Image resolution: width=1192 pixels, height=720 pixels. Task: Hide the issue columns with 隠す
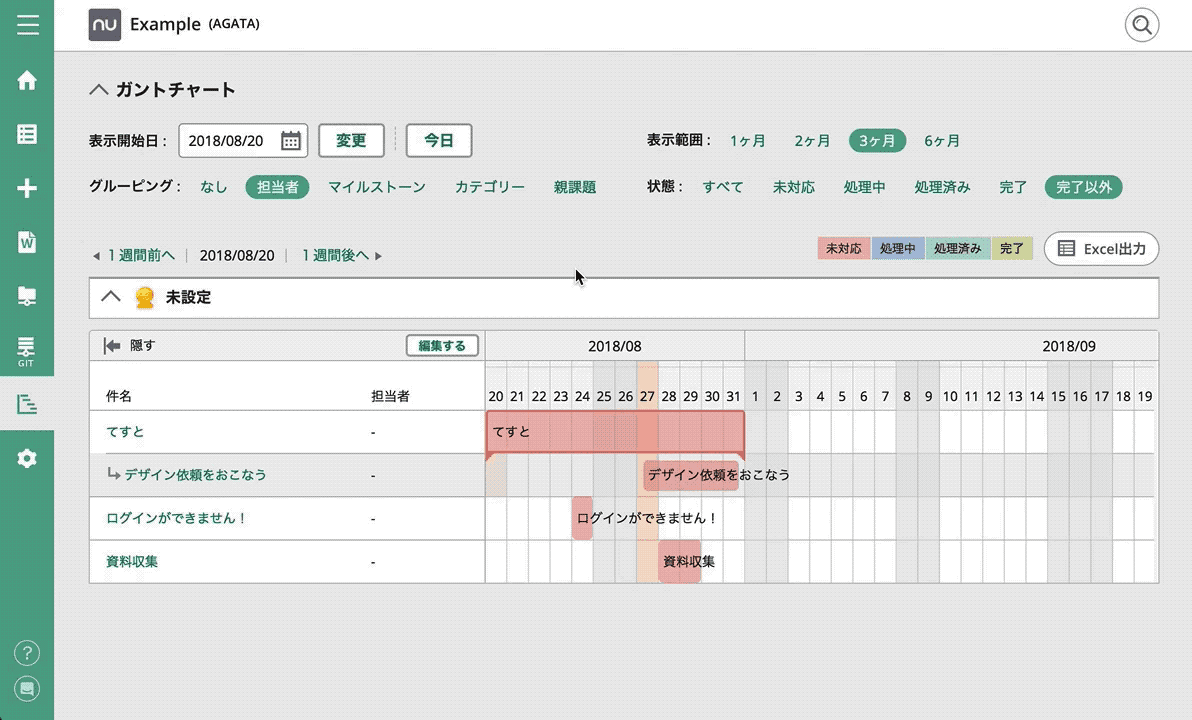[131, 346]
